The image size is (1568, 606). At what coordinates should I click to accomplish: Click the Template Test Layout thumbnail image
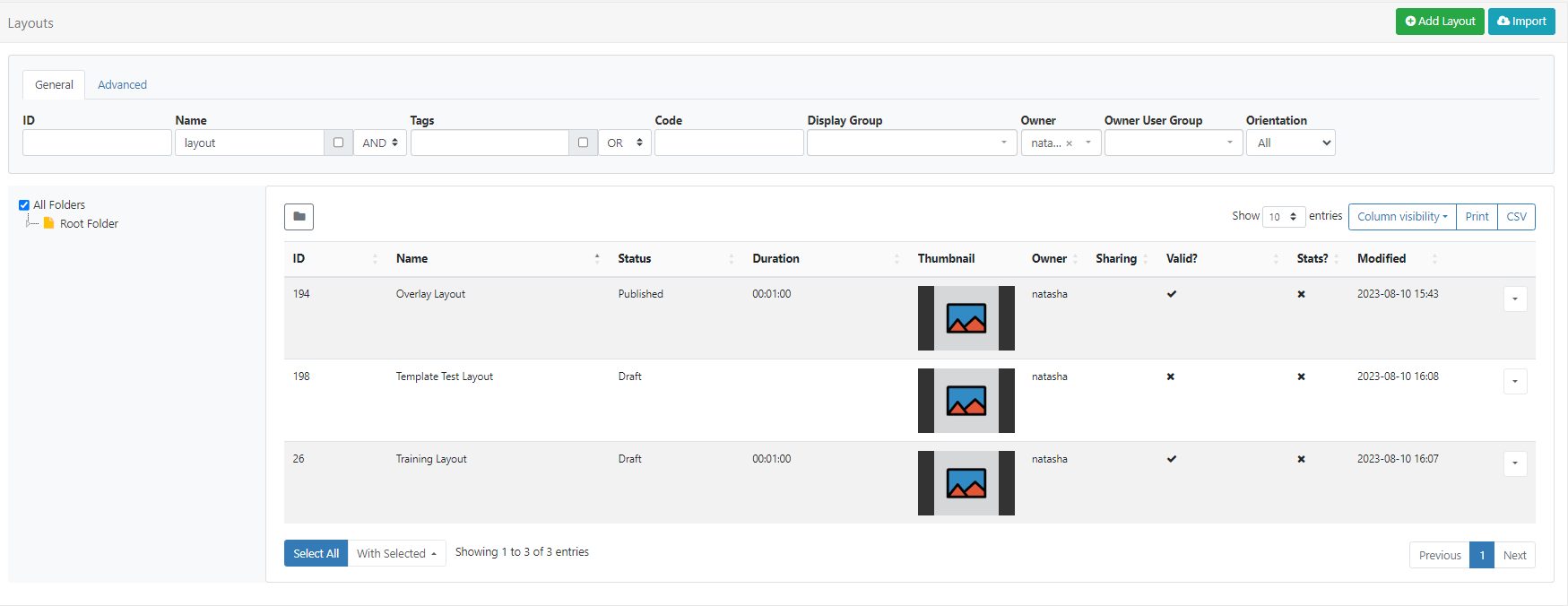click(966, 401)
